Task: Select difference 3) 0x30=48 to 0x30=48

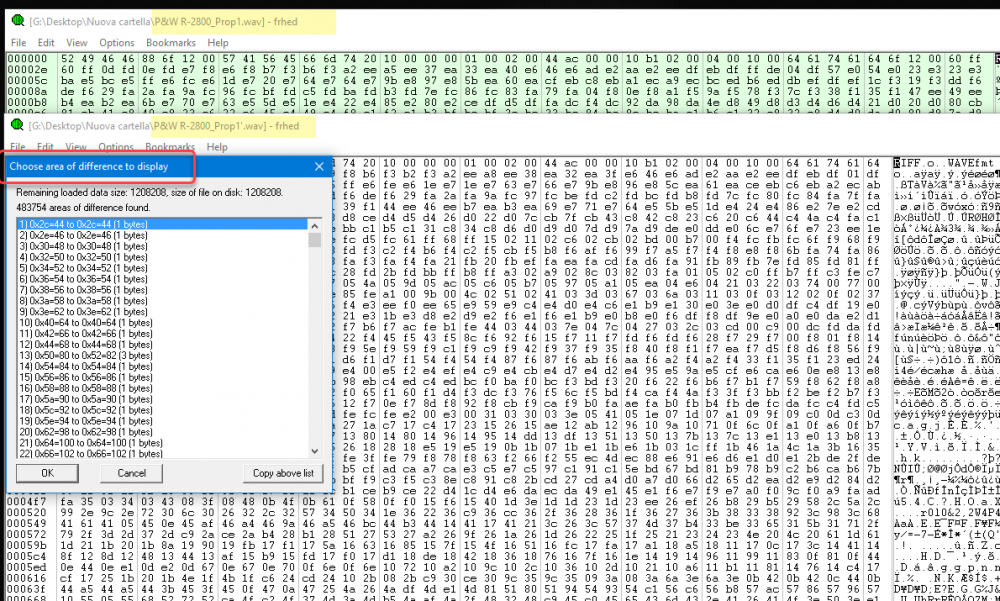Action: pos(163,246)
